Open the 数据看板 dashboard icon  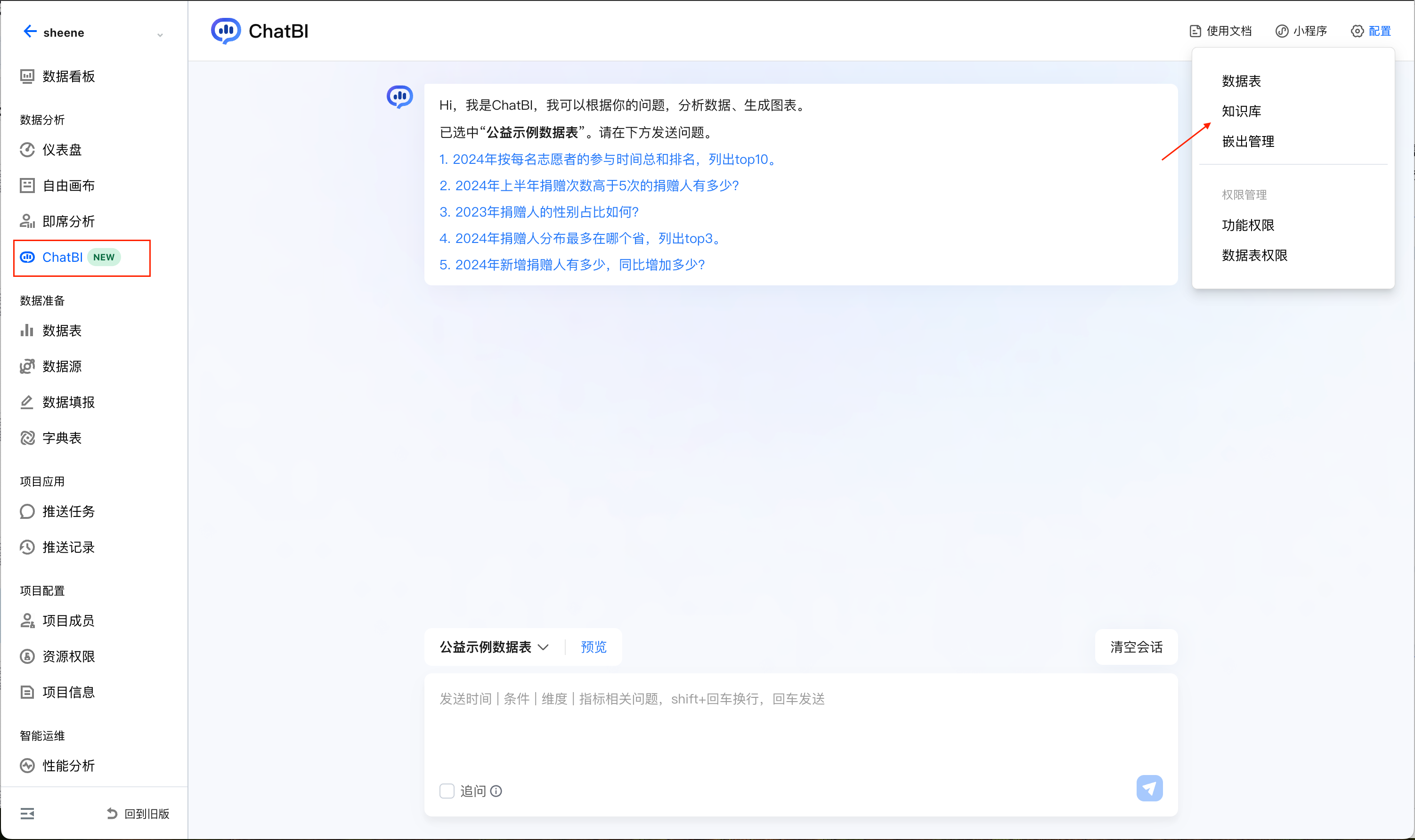coord(27,76)
